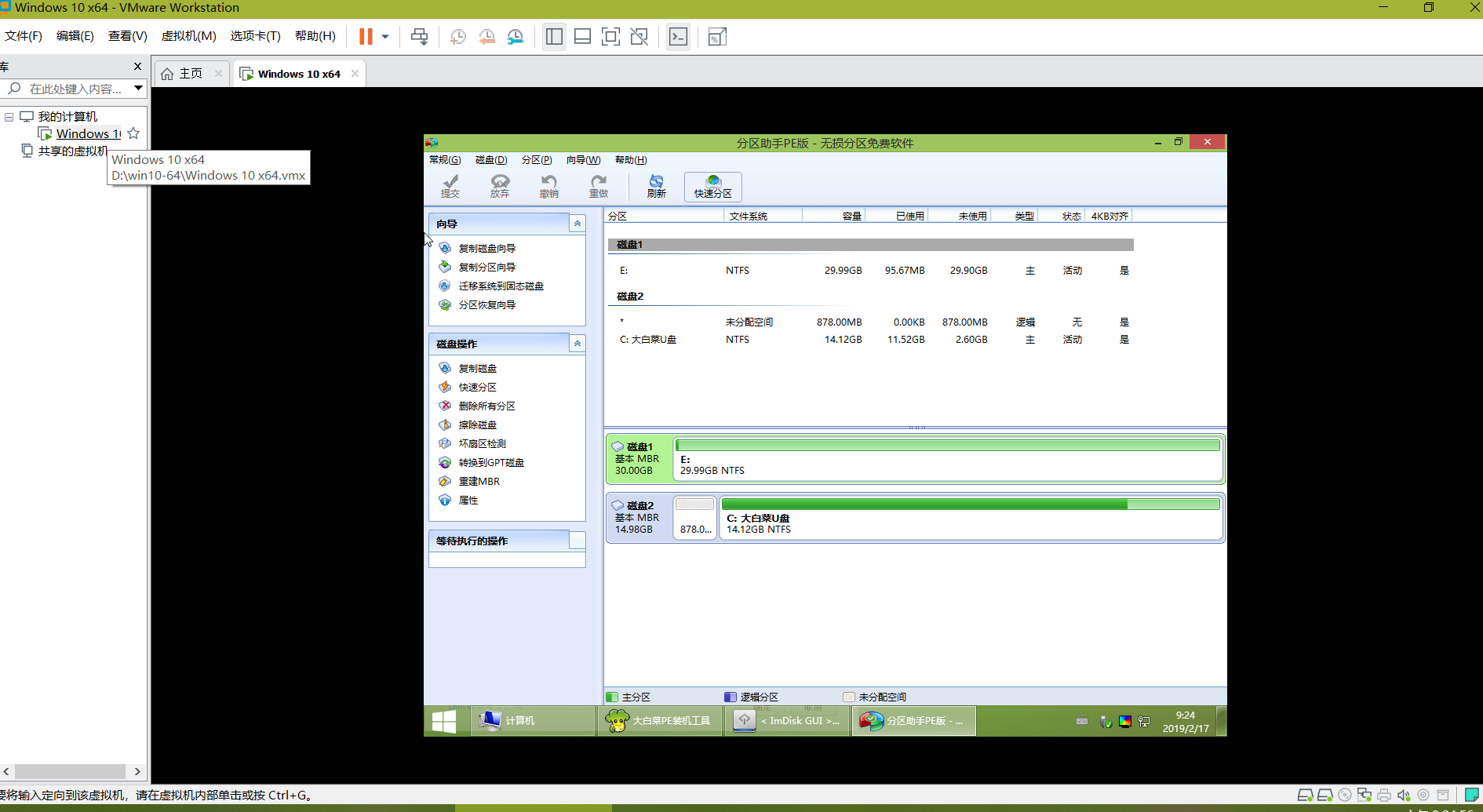This screenshot has width=1483, height=812.
Task: Click the Unity mode icon
Action: point(639,36)
